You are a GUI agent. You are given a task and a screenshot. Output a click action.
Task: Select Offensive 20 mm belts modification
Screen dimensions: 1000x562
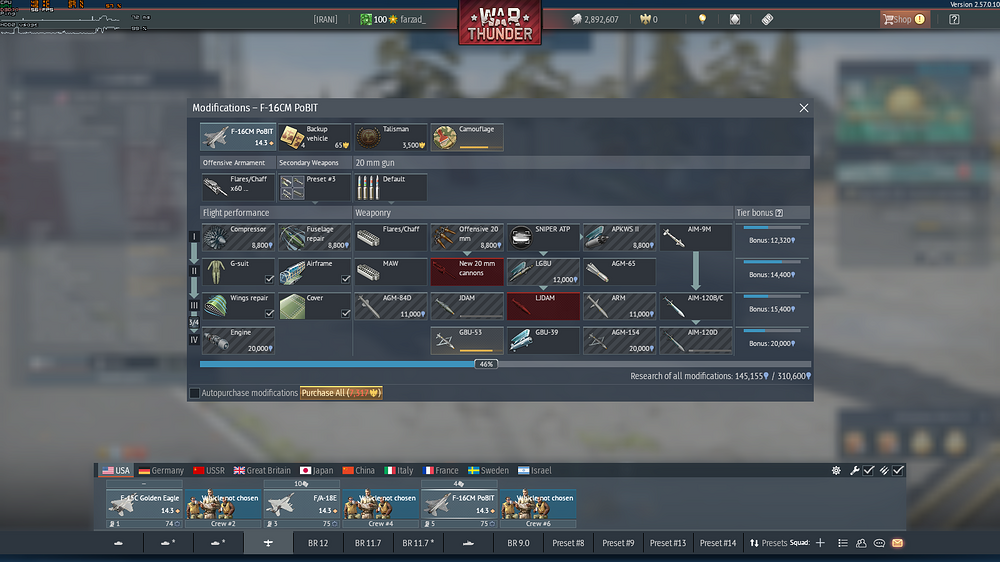(x=467, y=237)
